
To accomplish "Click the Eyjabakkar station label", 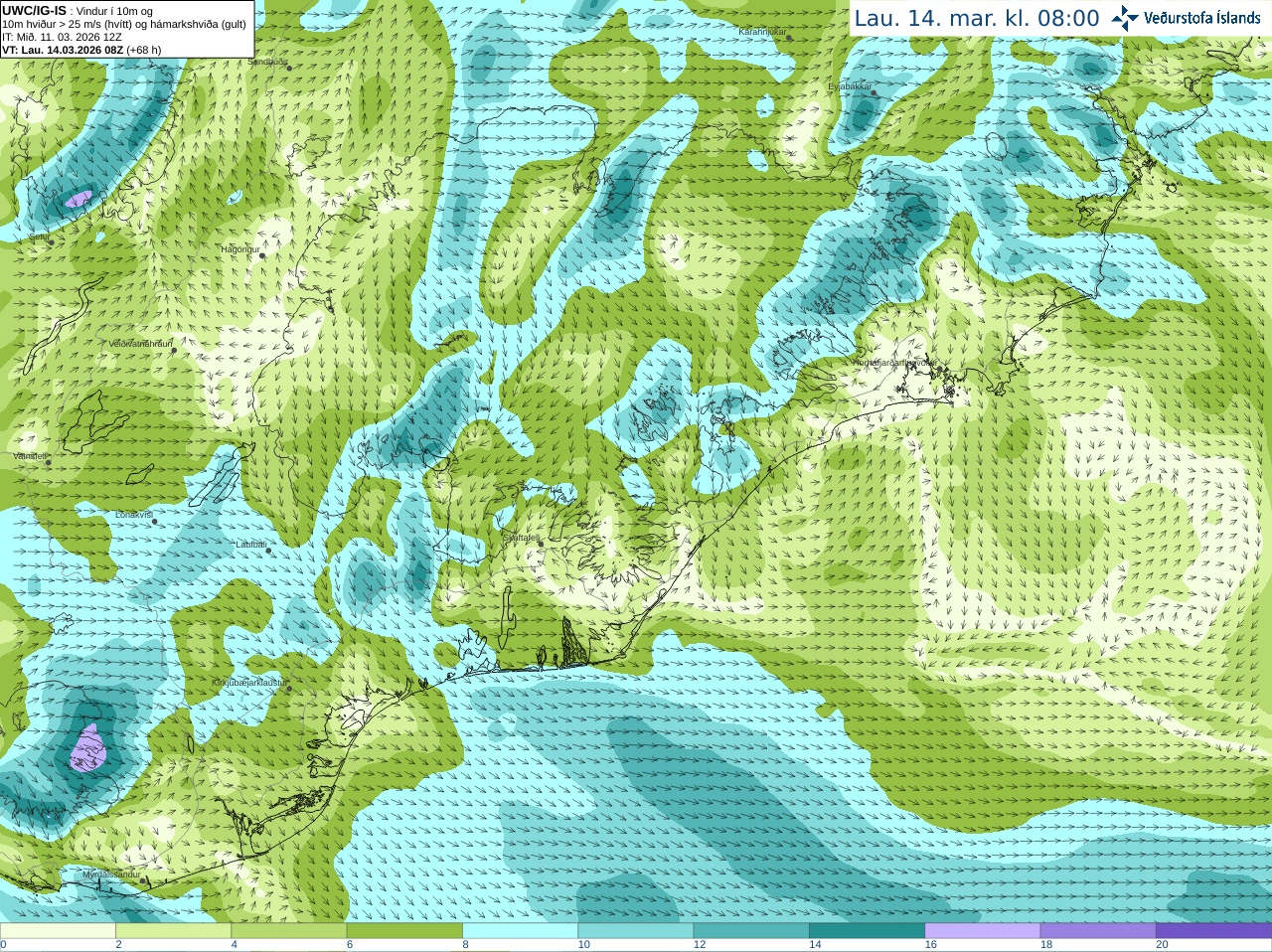I will coord(850,86).
